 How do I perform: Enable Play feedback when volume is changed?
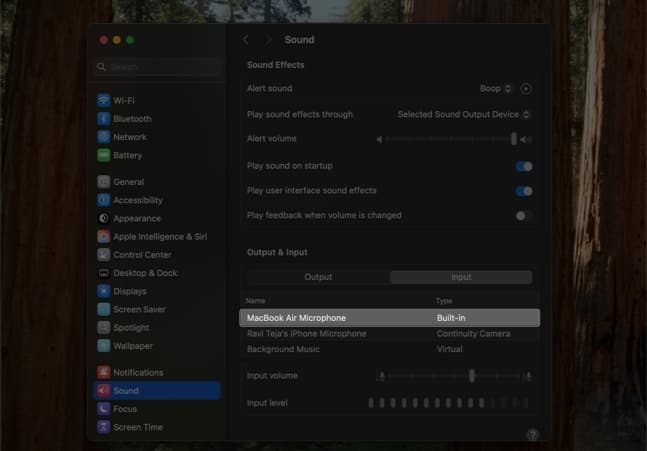[x=524, y=215]
